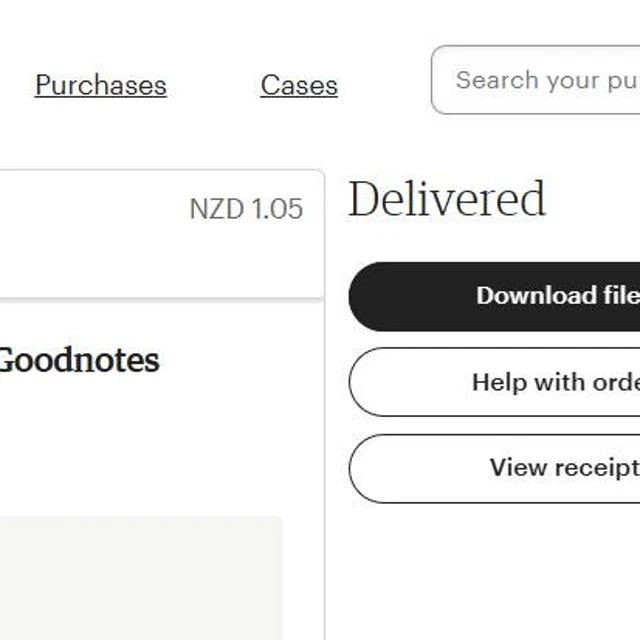Go to Purchases via underlined link

pos(101,85)
